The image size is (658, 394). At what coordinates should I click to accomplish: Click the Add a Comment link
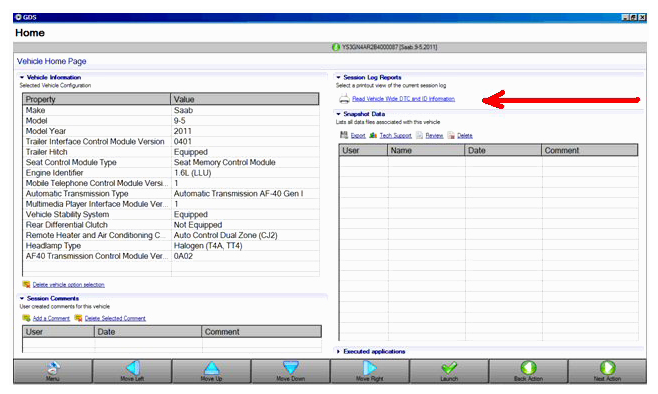click(51, 318)
